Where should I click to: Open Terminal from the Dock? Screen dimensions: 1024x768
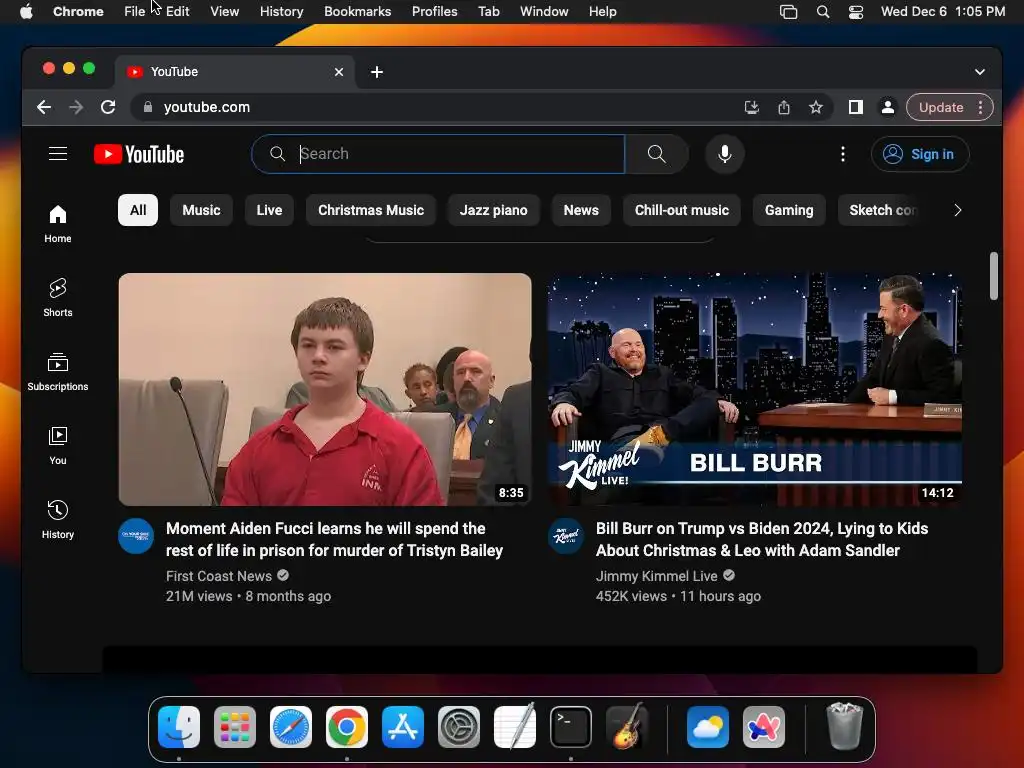571,727
